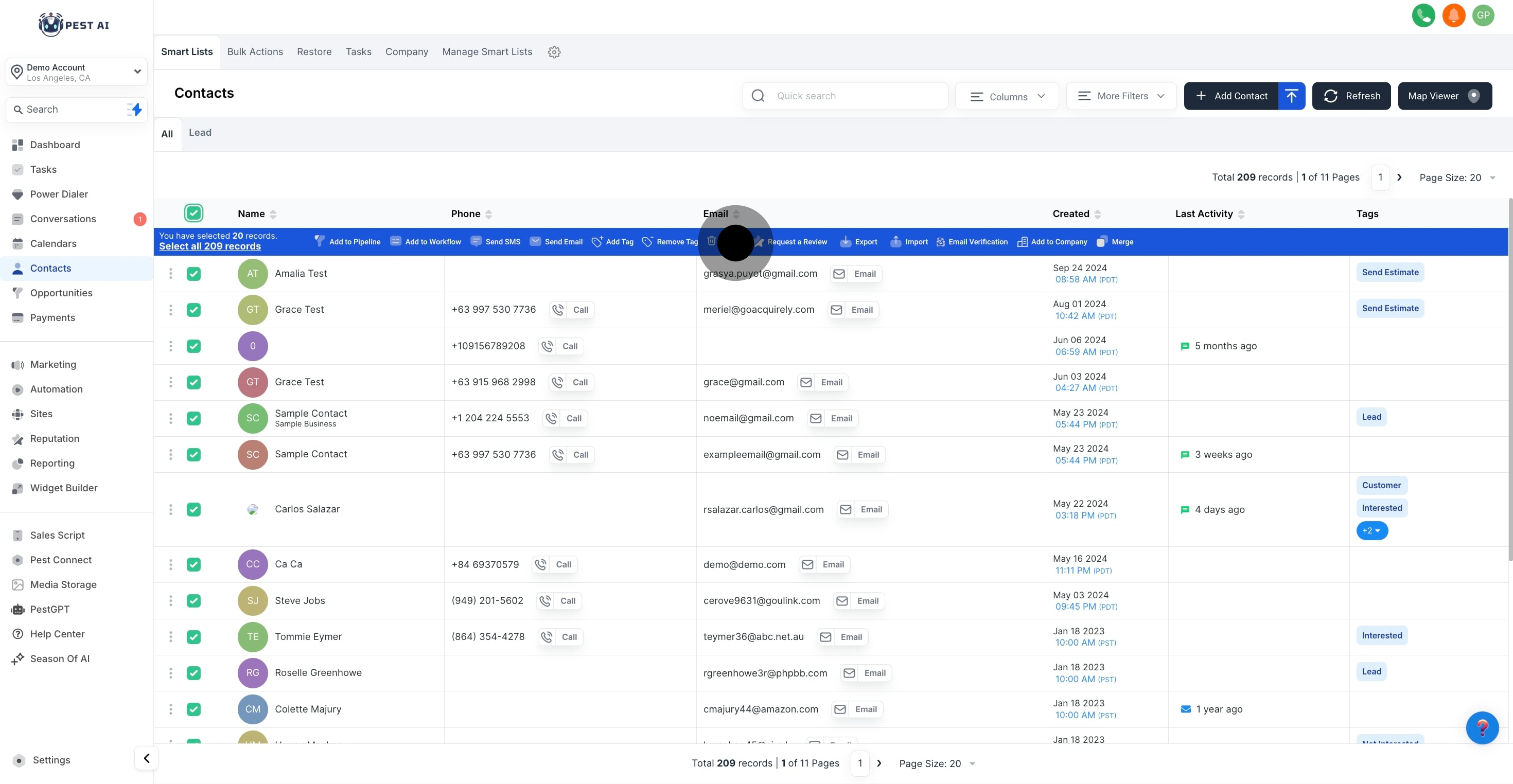Click the Select all 209 records link
Screen dimensions: 1513x784
click(209, 246)
